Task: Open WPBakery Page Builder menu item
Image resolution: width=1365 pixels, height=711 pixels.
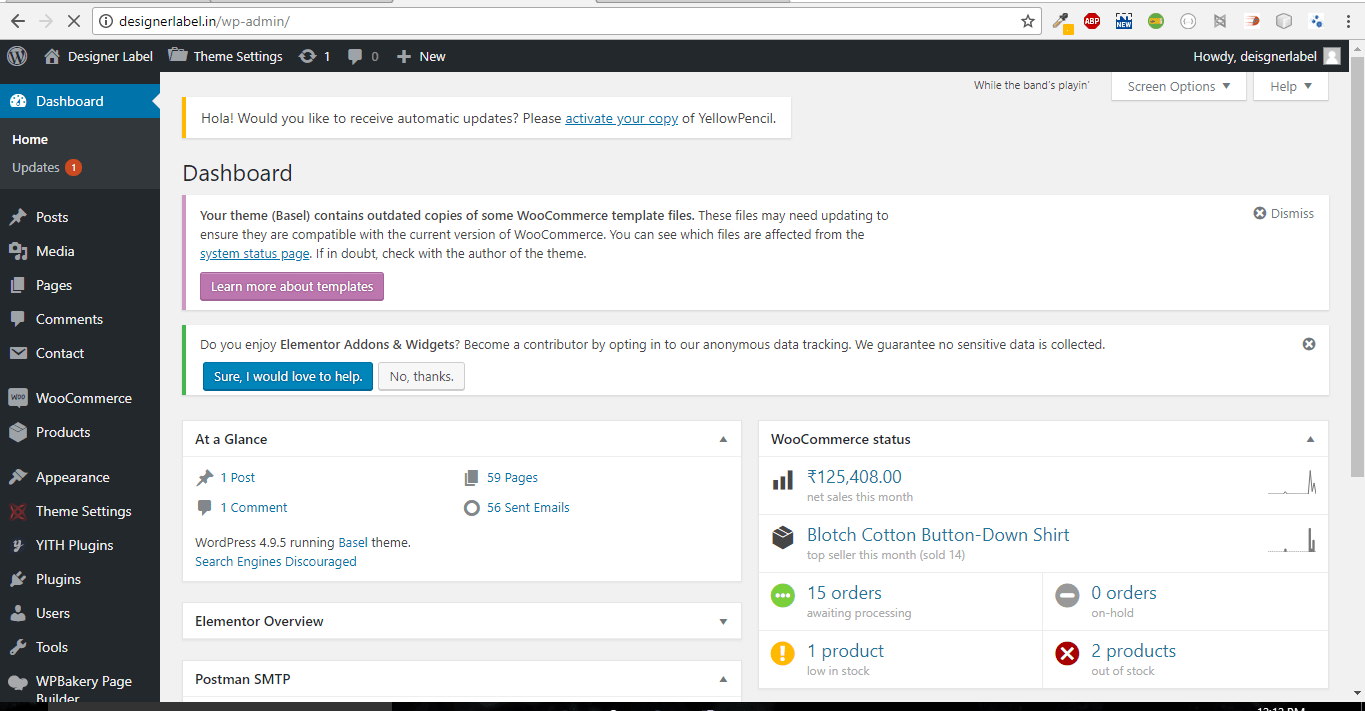Action: pyautogui.click(x=80, y=687)
